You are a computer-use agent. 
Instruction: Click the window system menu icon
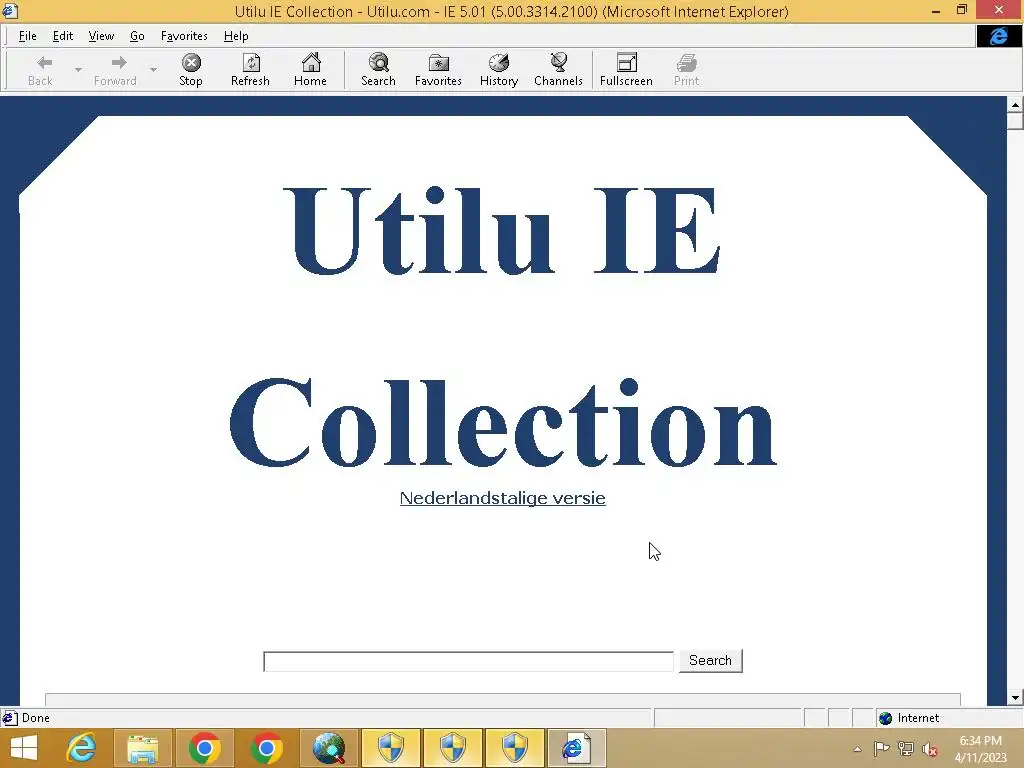tap(9, 10)
